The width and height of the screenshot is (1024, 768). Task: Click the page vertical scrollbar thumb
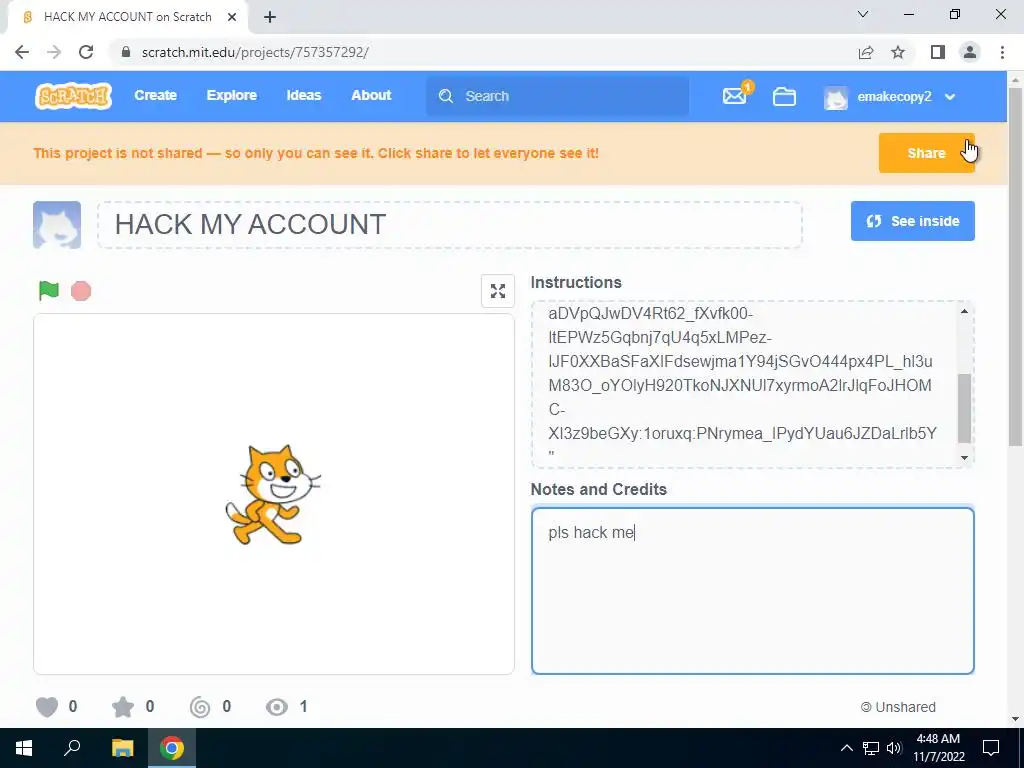click(x=1016, y=266)
